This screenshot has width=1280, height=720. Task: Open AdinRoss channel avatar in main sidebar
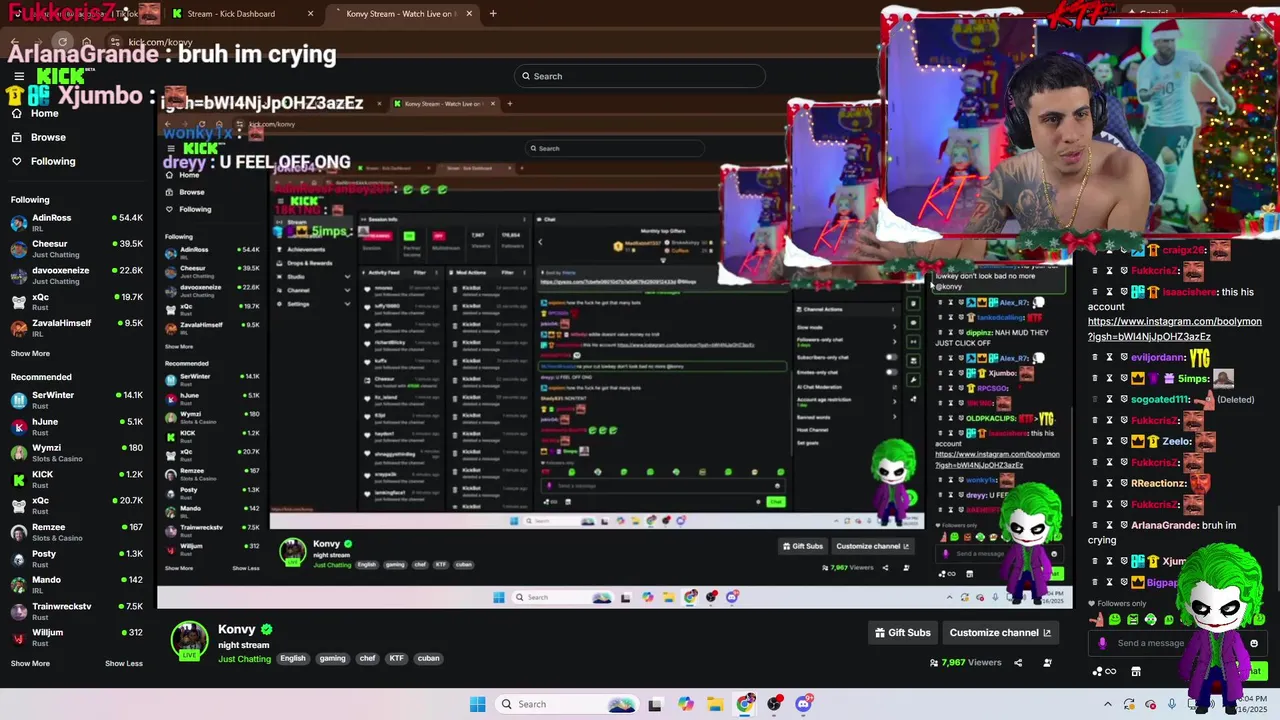click(x=19, y=223)
